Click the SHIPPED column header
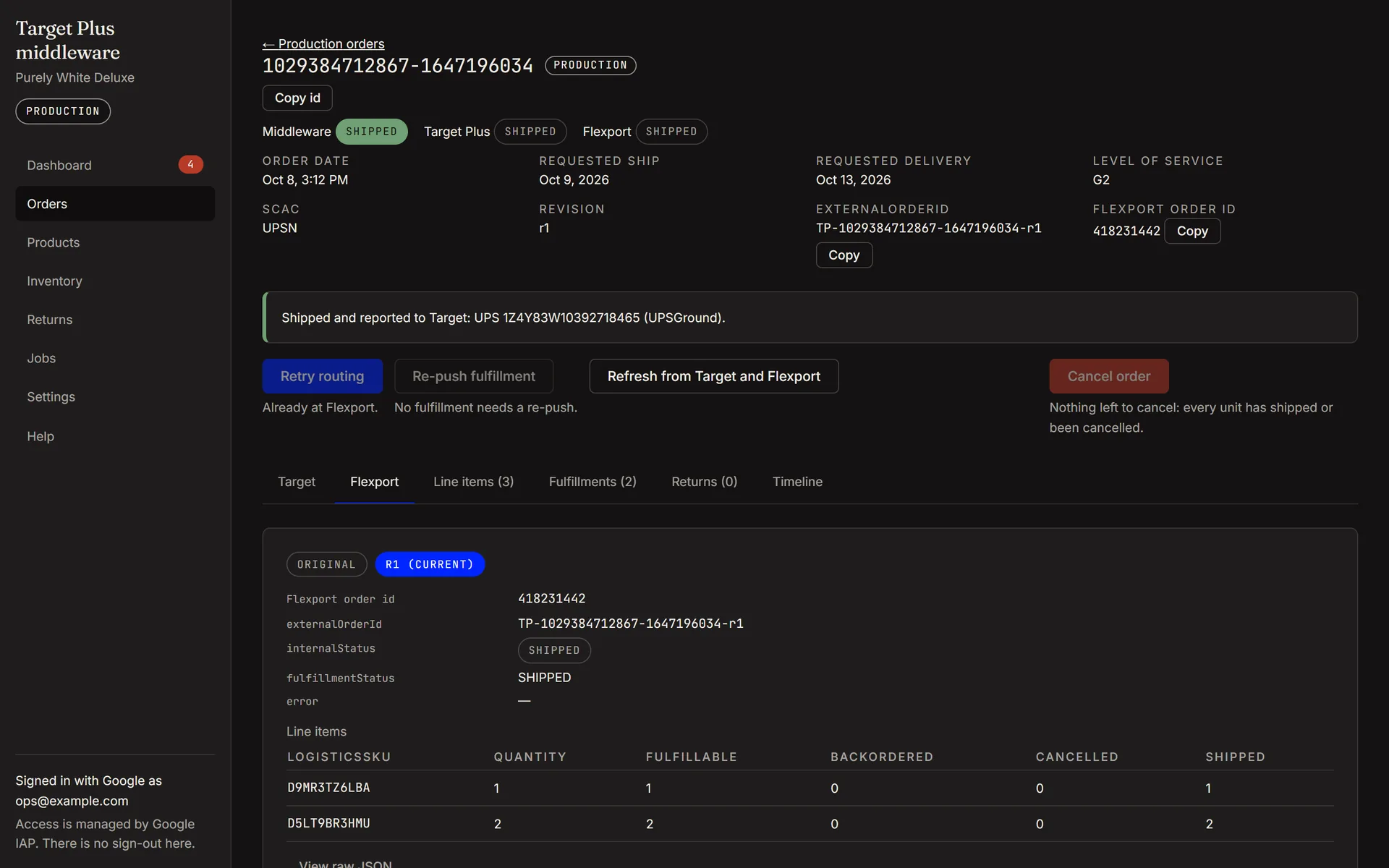This screenshot has height=868, width=1389. pyautogui.click(x=1235, y=757)
